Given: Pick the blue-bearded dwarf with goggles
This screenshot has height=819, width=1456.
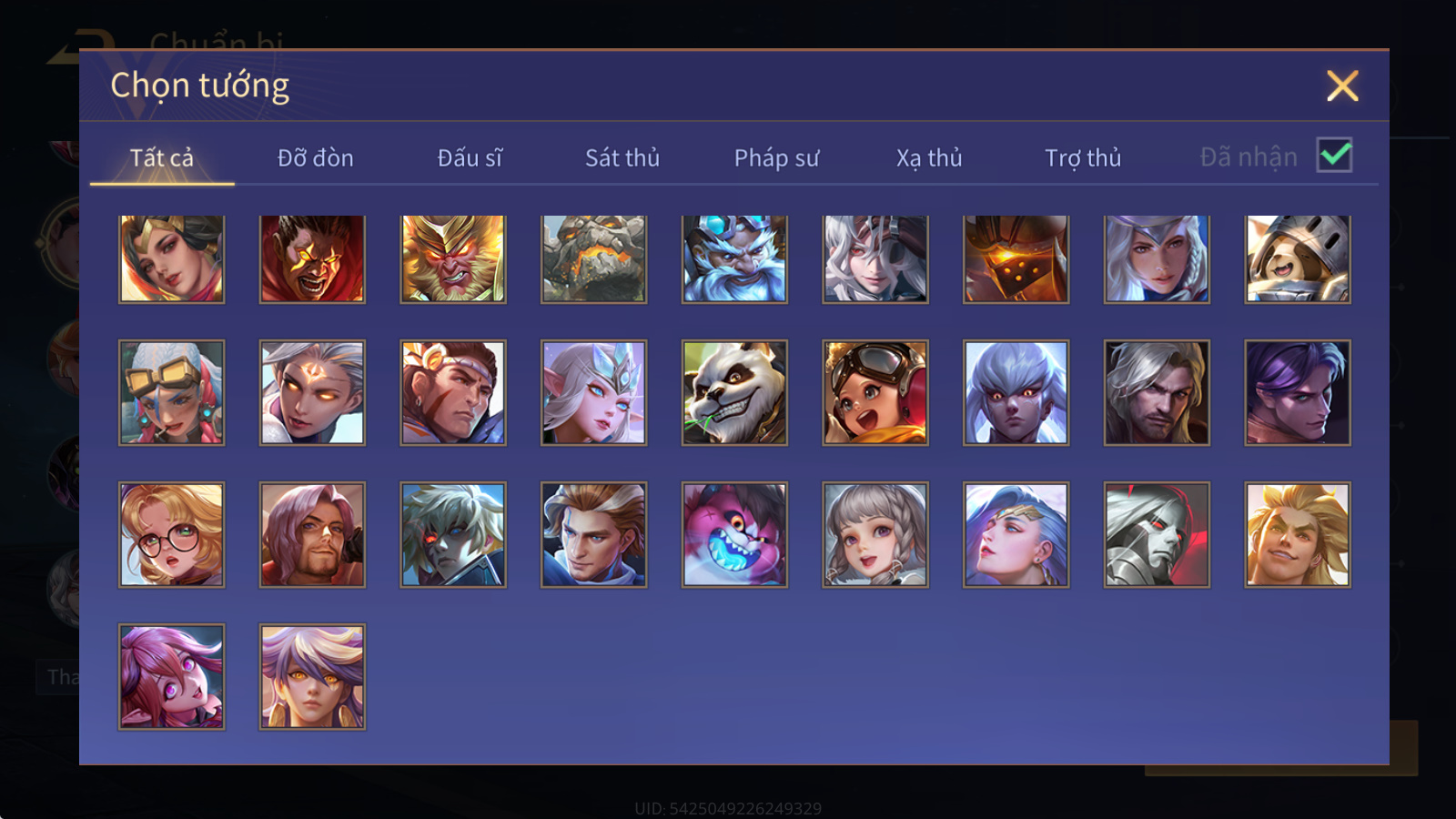Looking at the screenshot, I should pos(734,259).
